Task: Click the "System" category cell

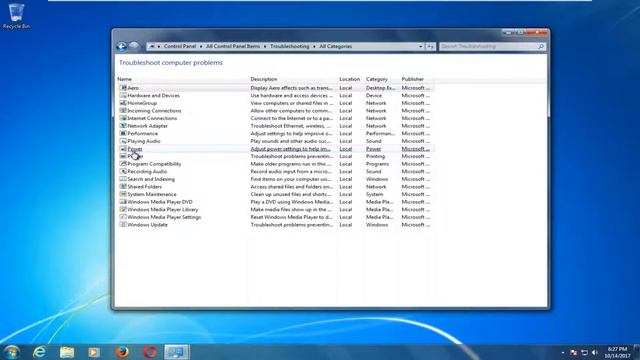Action: pos(374,194)
